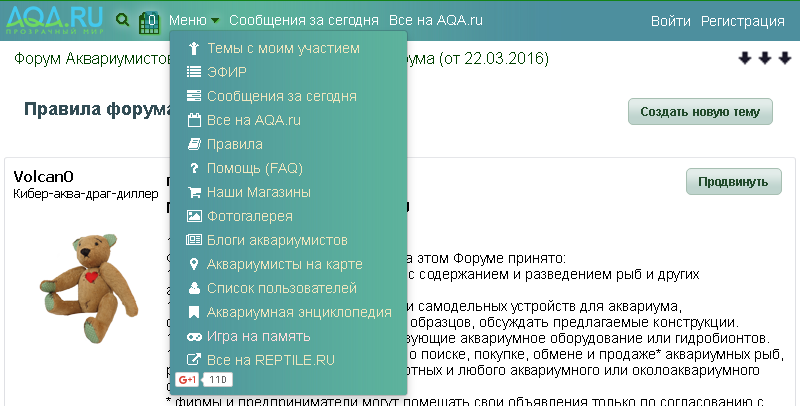The width and height of the screenshot is (800, 406).
Task: Open search via the magnifier icon
Action: [122, 20]
